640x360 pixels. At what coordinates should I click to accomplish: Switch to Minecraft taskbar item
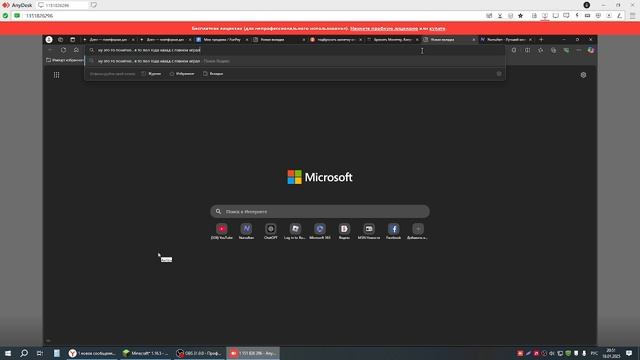click(146, 353)
